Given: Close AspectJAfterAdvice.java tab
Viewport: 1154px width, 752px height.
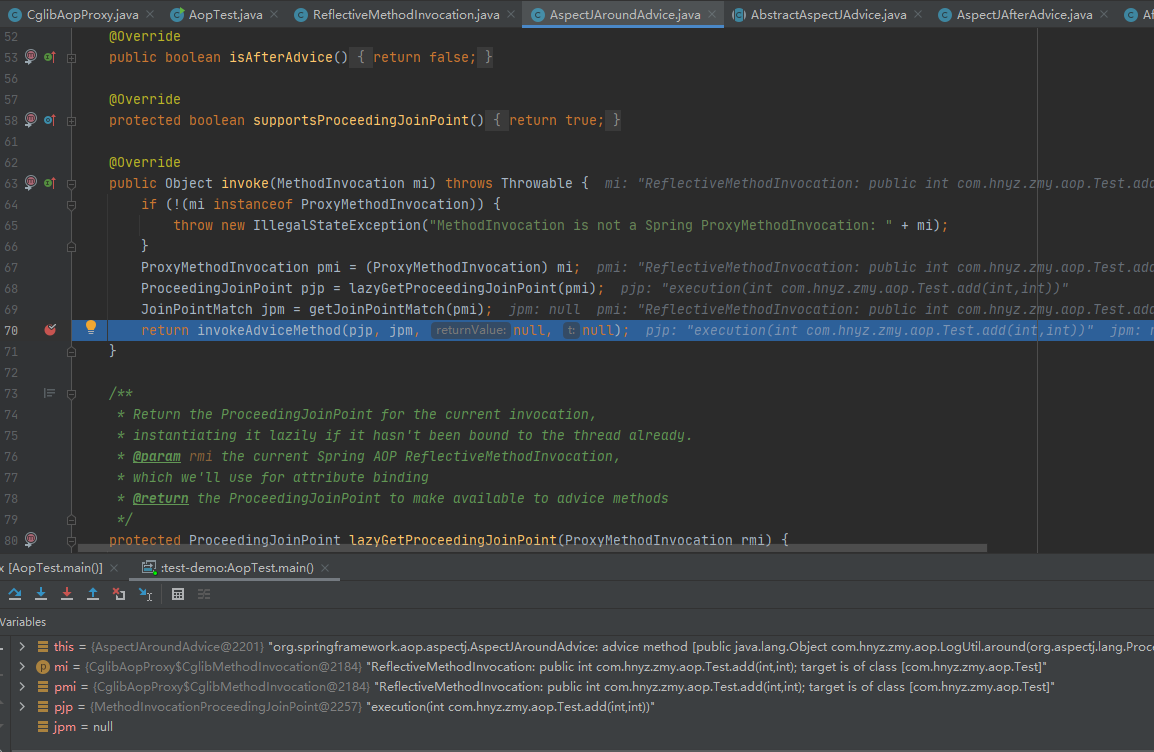Looking at the screenshot, I should pyautogui.click(x=1104, y=14).
